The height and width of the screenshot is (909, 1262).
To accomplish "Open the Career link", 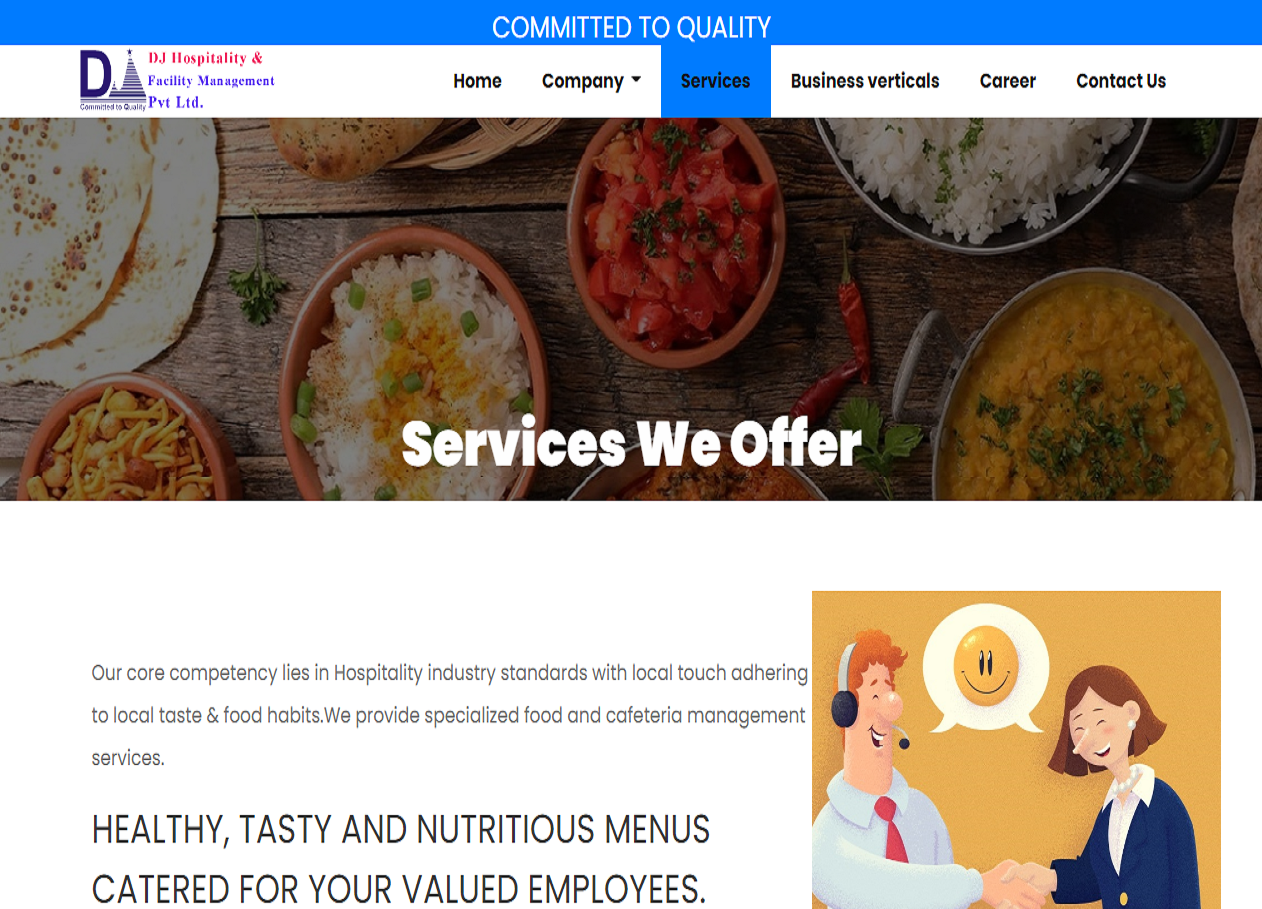I will pos(1007,81).
